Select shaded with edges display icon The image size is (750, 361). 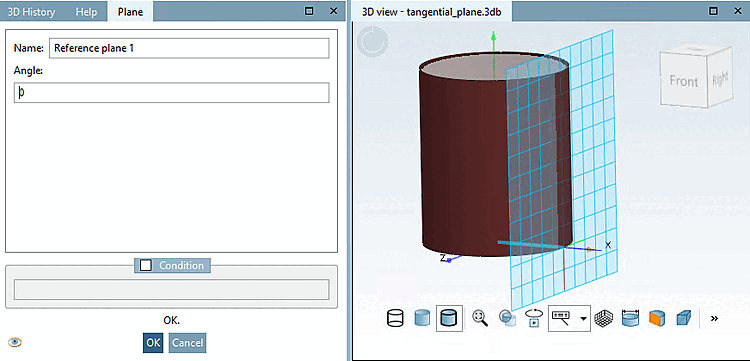click(449, 318)
